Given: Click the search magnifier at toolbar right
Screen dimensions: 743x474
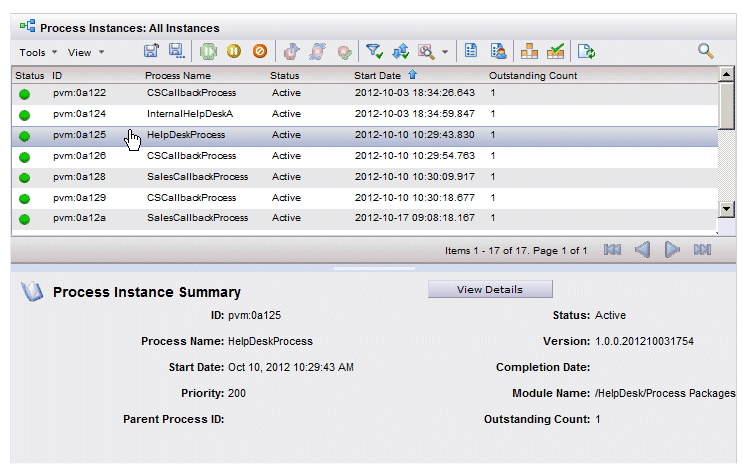Looking at the screenshot, I should point(705,51).
